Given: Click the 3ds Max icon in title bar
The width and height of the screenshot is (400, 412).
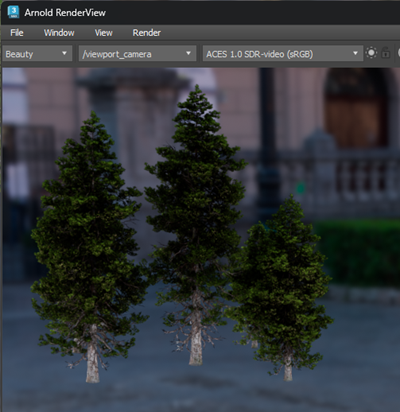Looking at the screenshot, I should tap(13, 12).
